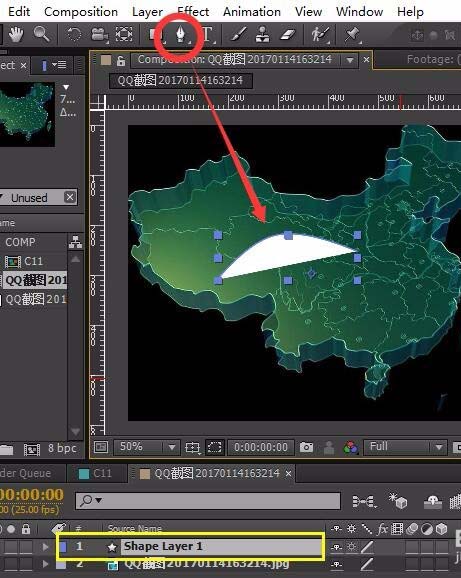461x578 pixels.
Task: Open the Window menu
Action: tap(359, 12)
